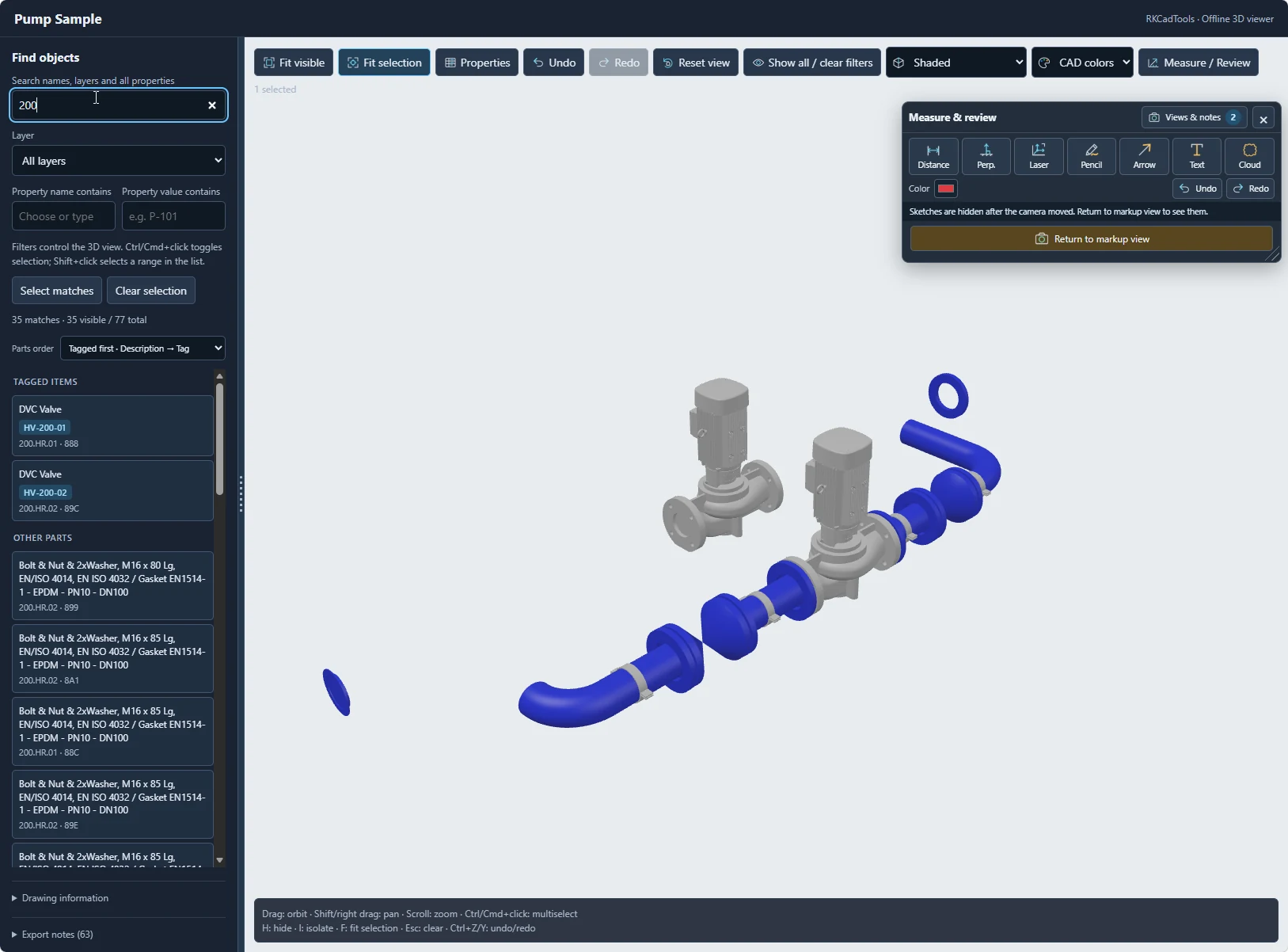Select the Perp. measurement tool
The width and height of the screenshot is (1288, 952).
pos(986,156)
